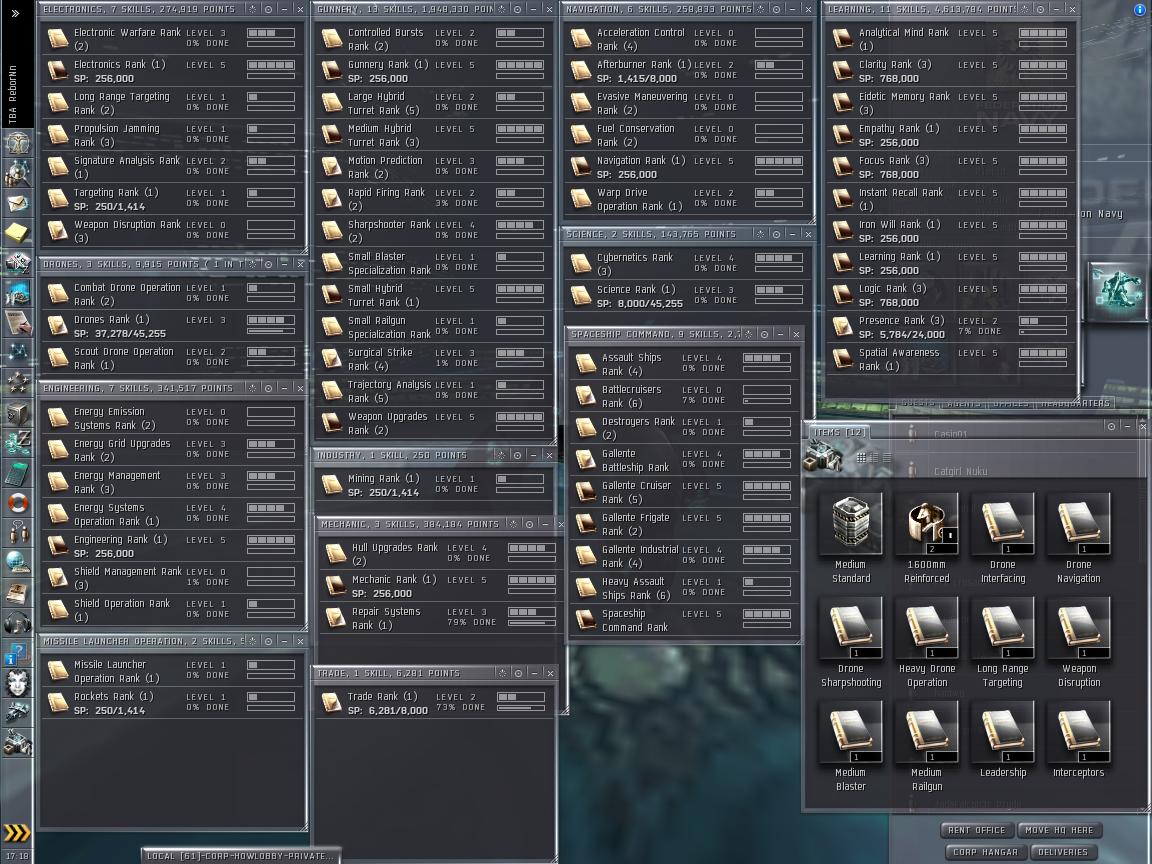Click Drones Rank SP 37,278/45,255 row
Viewport: 1152px width, 864px height.
[x=172, y=326]
